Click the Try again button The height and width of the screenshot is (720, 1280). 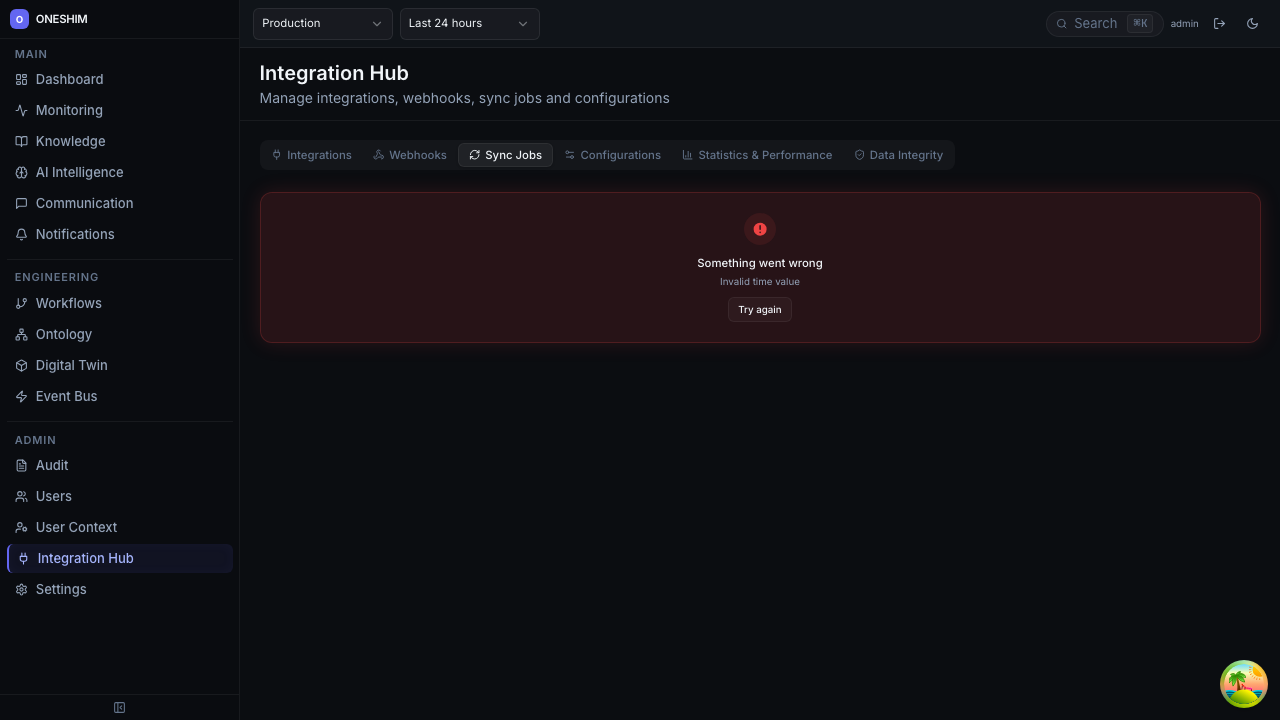tap(760, 309)
